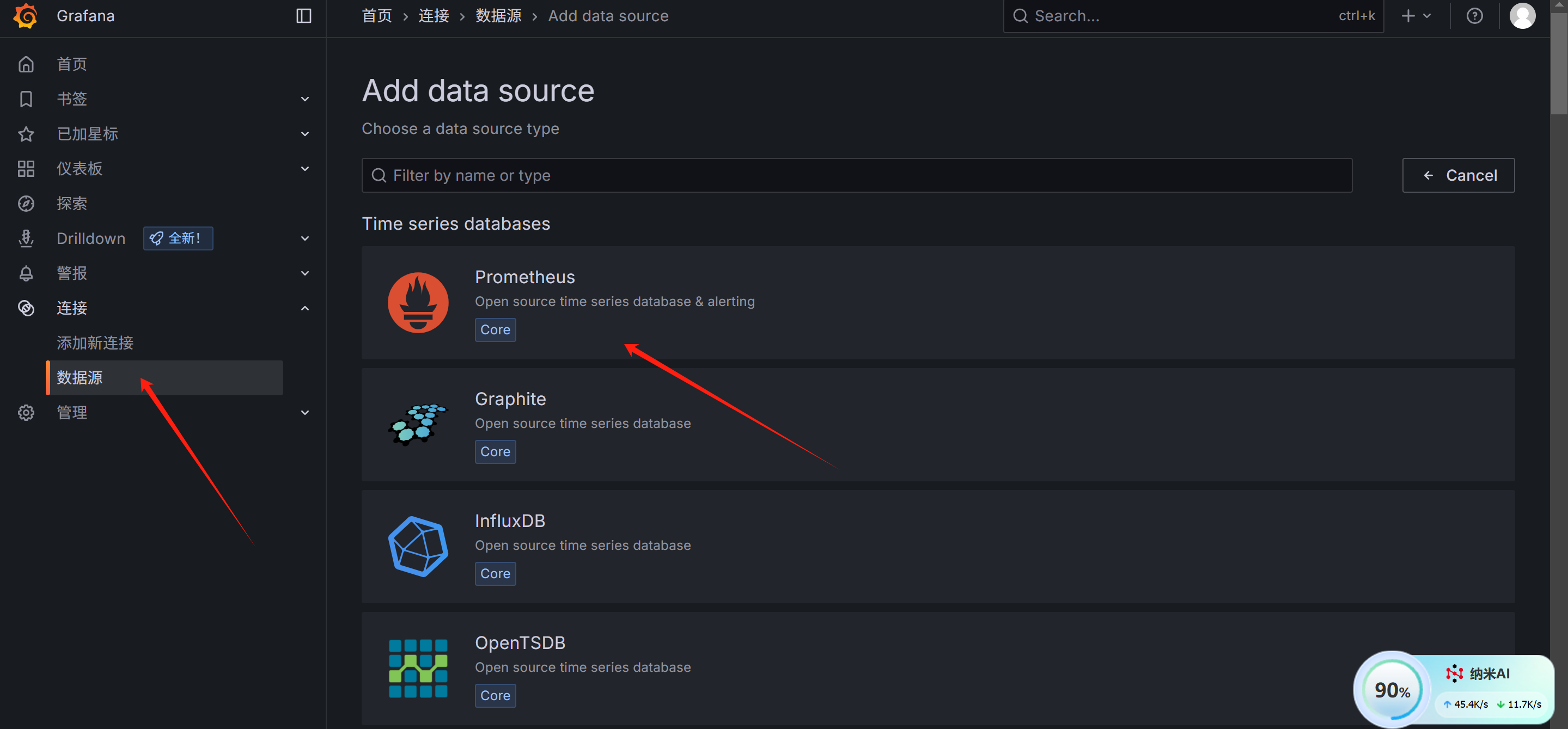1568x729 pixels.
Task: Click the Graphite hexagon logo
Action: point(418,424)
